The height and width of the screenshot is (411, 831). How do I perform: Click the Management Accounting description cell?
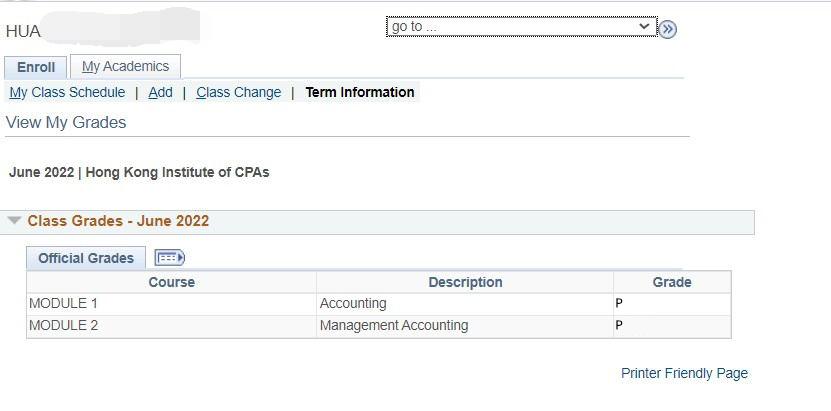pos(393,325)
